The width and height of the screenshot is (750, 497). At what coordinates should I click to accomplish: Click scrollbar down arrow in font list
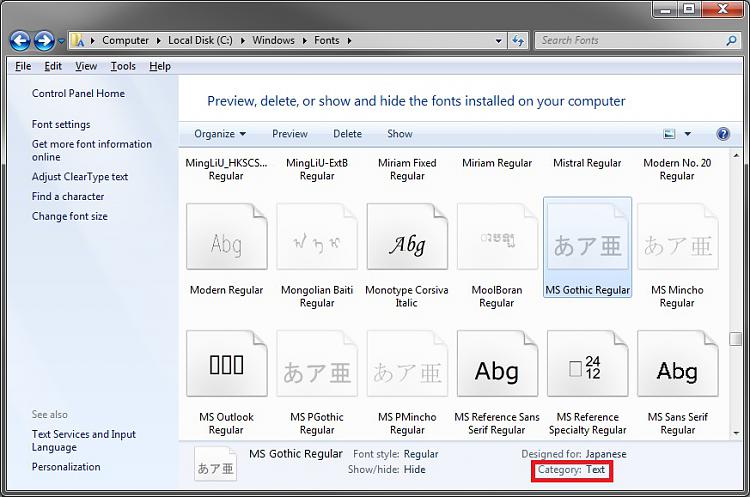(x=736, y=433)
